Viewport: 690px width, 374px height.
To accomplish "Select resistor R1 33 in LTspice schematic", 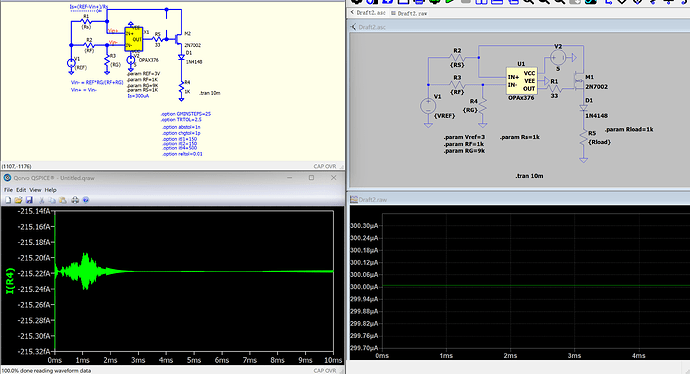I will [x=554, y=88].
